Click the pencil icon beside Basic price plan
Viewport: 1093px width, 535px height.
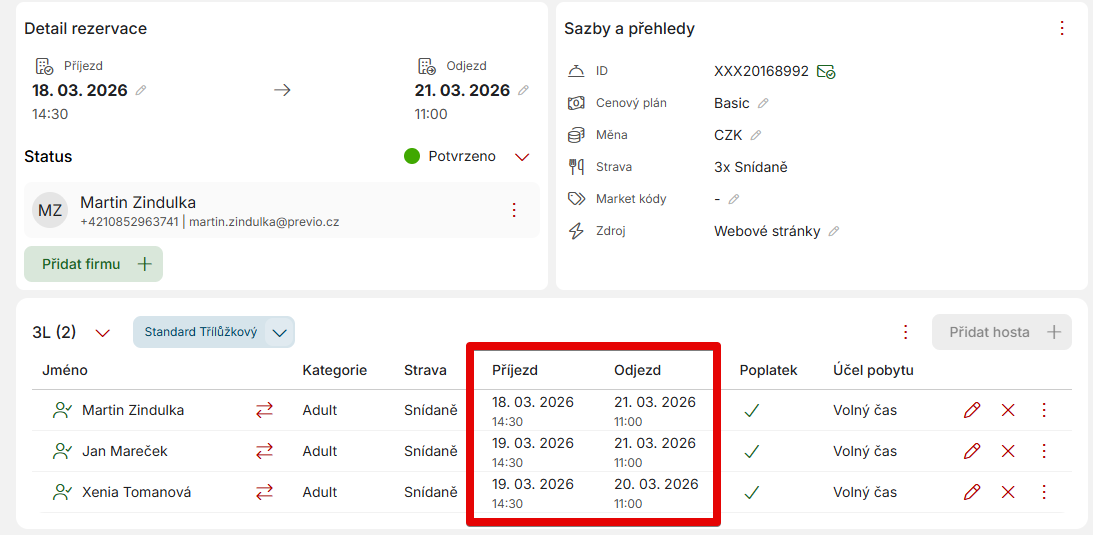point(763,103)
